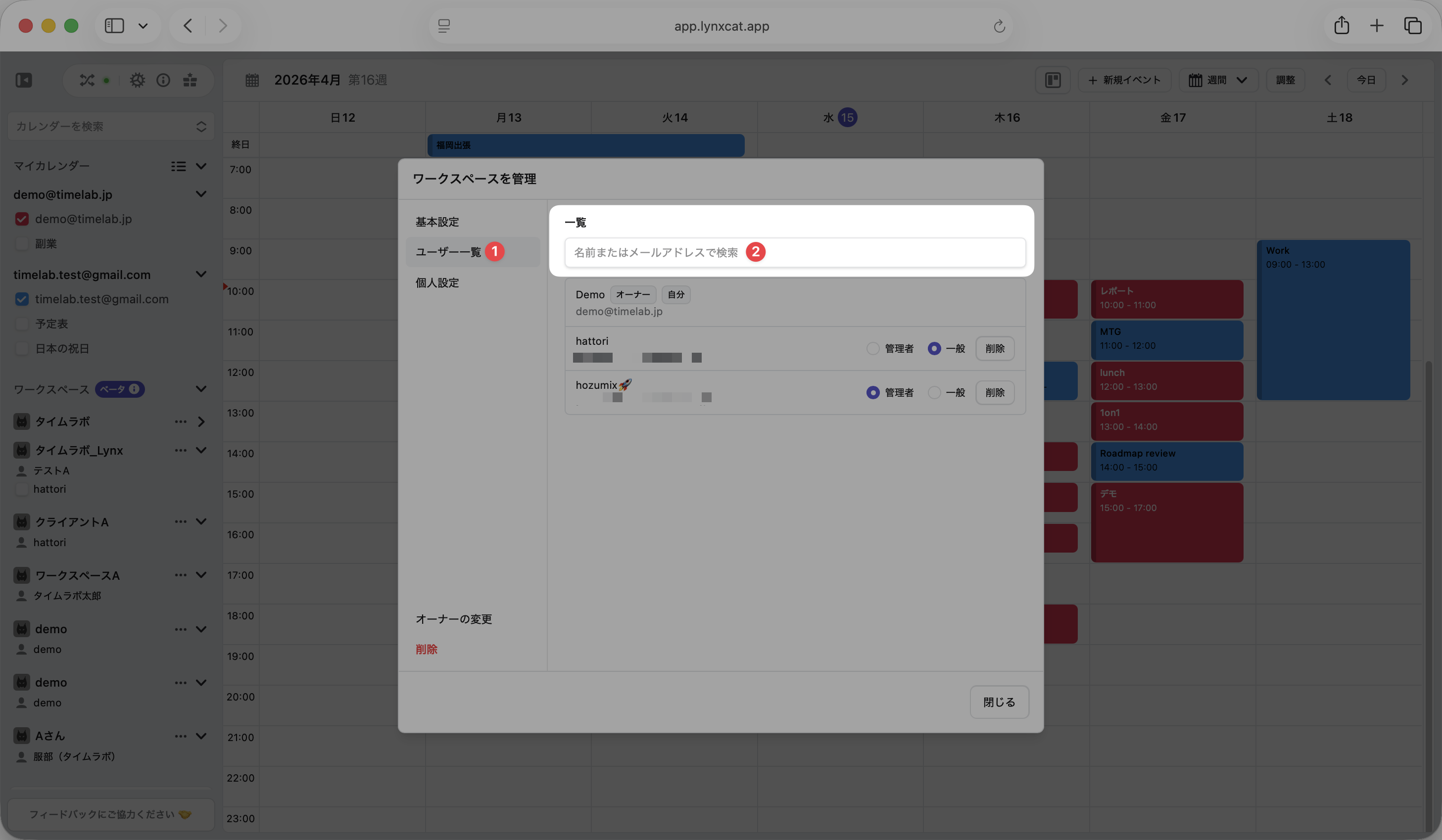Click the my calendars list view icon
1442x840 pixels.
tap(179, 166)
